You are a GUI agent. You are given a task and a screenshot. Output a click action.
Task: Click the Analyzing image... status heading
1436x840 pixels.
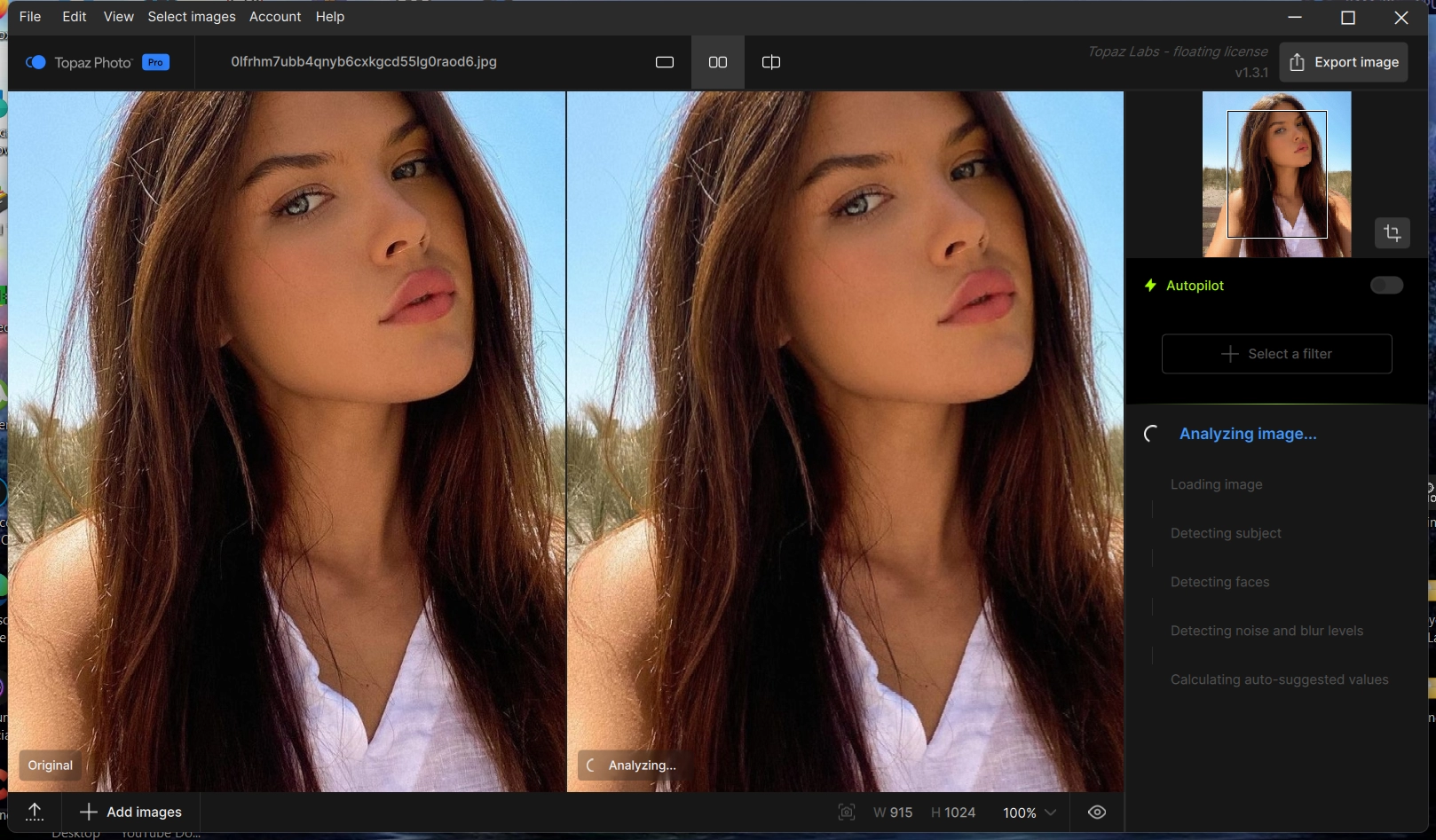[1248, 434]
